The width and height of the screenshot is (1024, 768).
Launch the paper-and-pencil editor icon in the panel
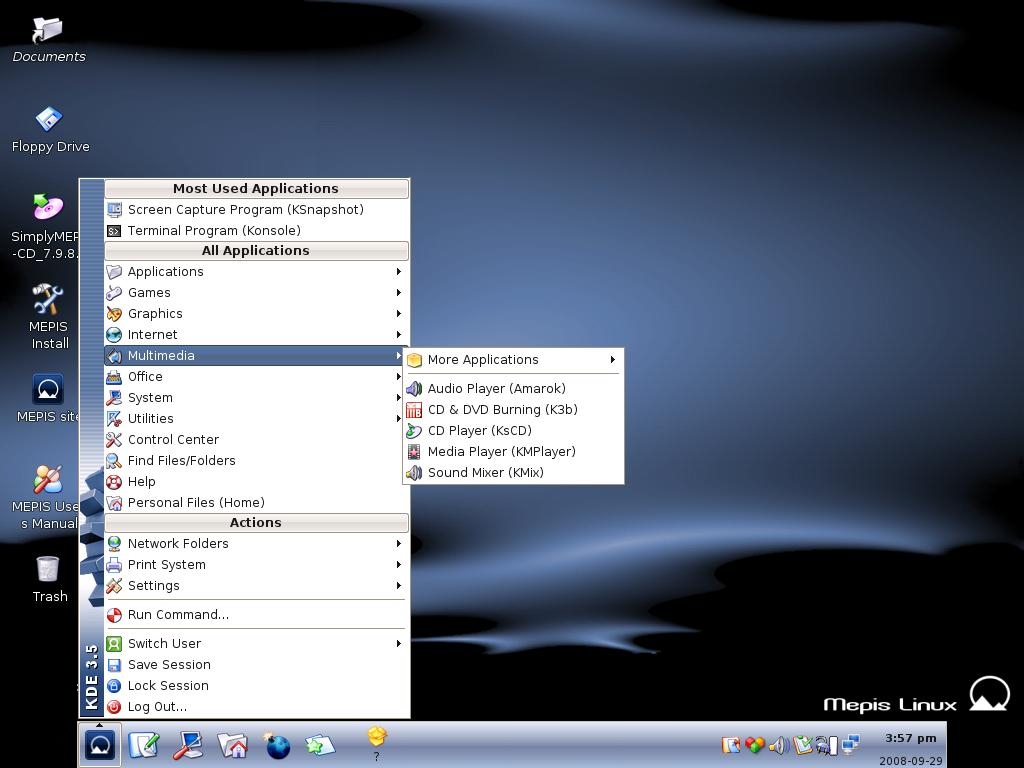144,744
